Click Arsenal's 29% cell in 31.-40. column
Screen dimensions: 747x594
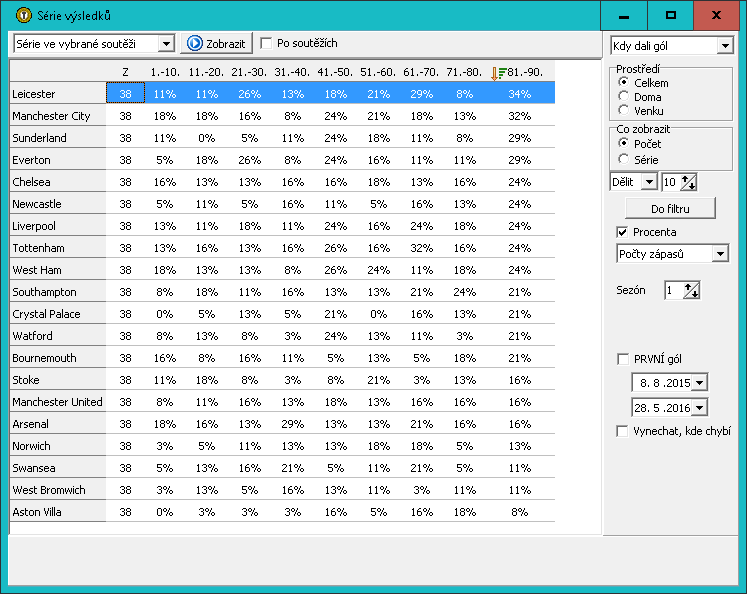coord(293,424)
